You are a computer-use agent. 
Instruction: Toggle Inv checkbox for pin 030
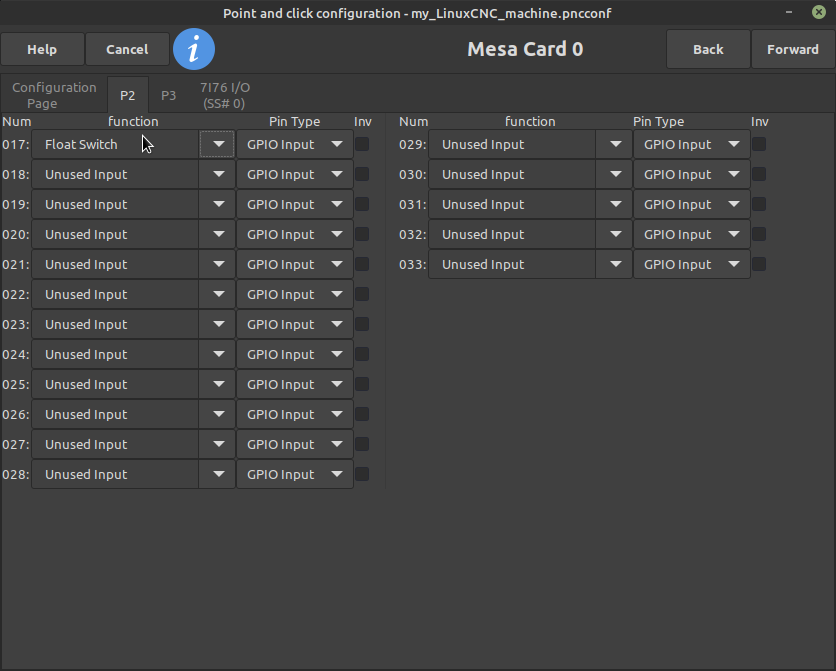click(759, 174)
